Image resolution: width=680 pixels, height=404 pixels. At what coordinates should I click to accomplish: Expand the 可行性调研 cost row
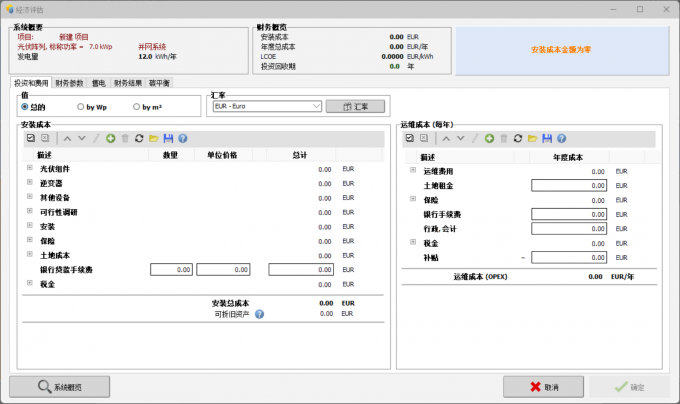[x=29, y=211]
